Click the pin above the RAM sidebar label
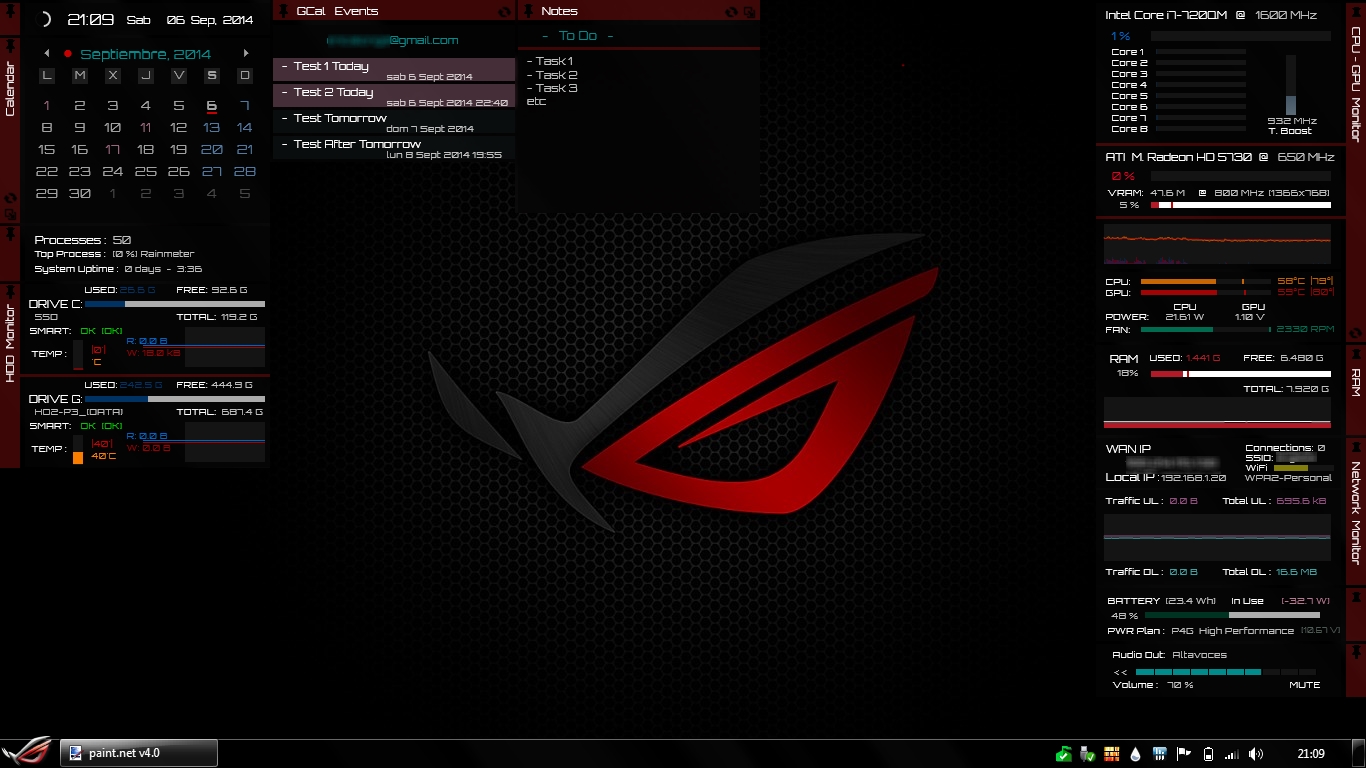This screenshot has width=1366, height=768. tap(1356, 352)
